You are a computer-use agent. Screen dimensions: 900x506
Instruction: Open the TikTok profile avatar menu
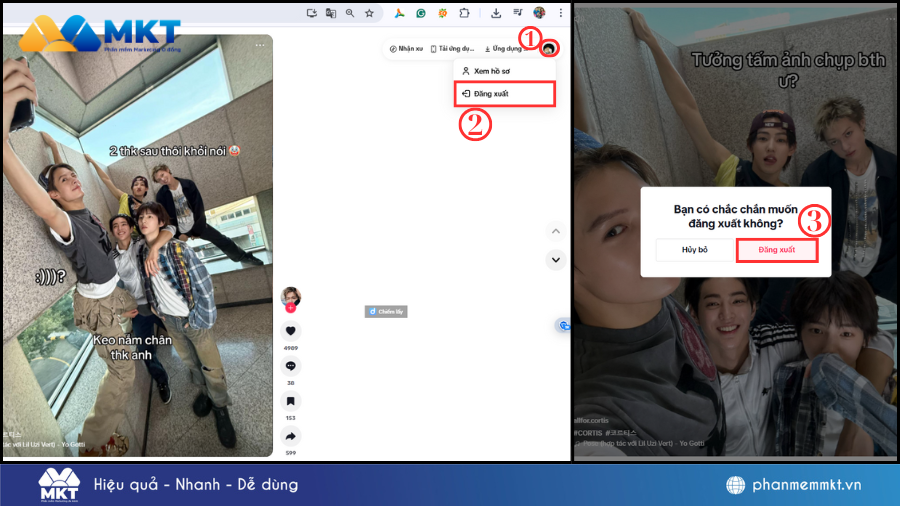tap(550, 48)
